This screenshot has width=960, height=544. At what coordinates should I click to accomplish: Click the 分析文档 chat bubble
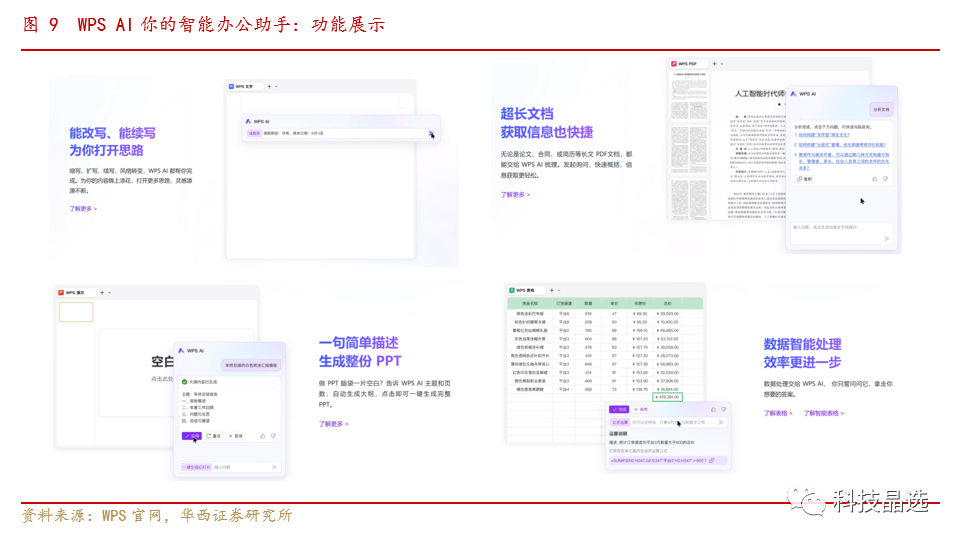click(881, 110)
